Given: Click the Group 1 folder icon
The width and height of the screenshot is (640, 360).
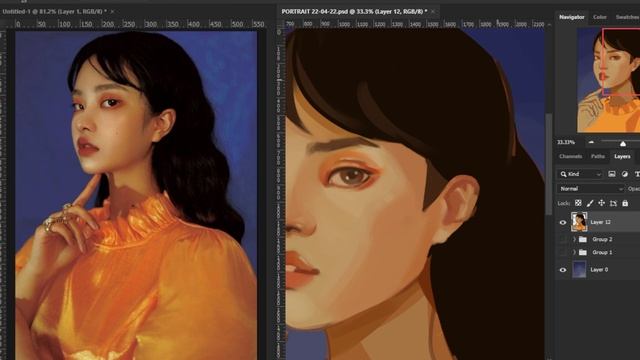Looking at the screenshot, I should click(583, 253).
